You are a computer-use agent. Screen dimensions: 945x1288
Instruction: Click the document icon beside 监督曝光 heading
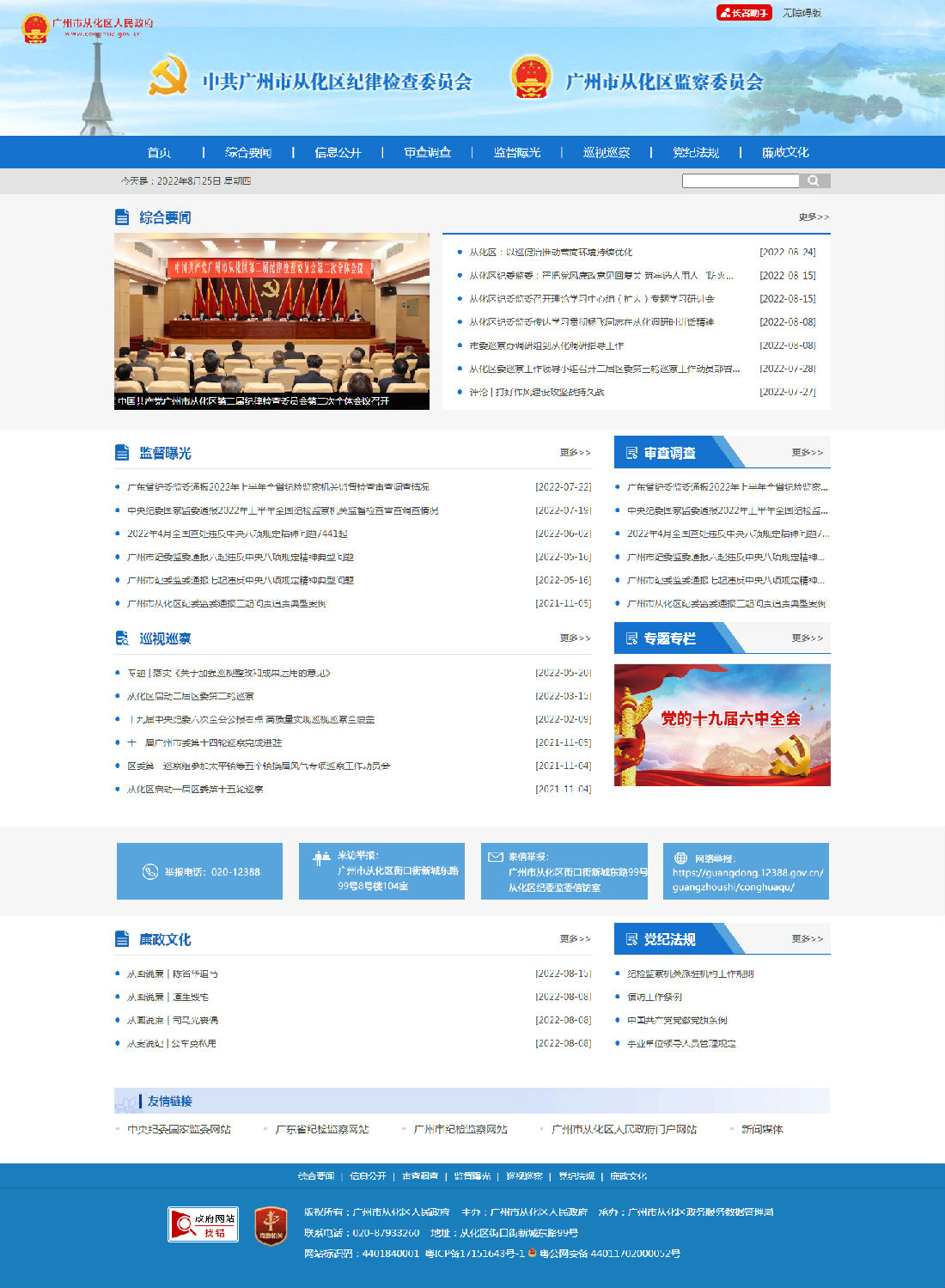[x=122, y=453]
